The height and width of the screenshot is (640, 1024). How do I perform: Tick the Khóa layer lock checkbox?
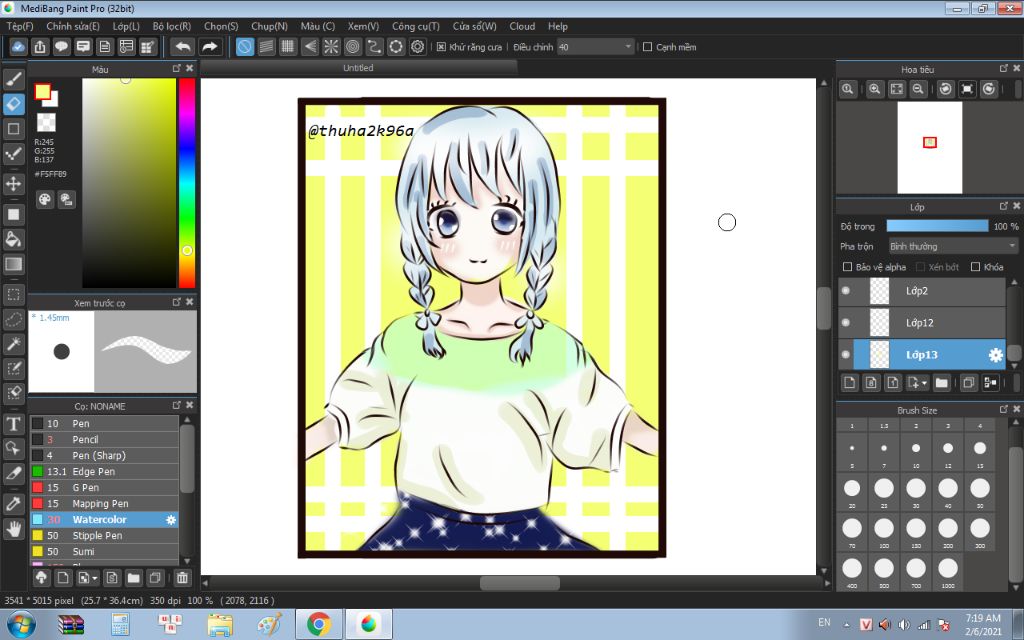tap(976, 266)
